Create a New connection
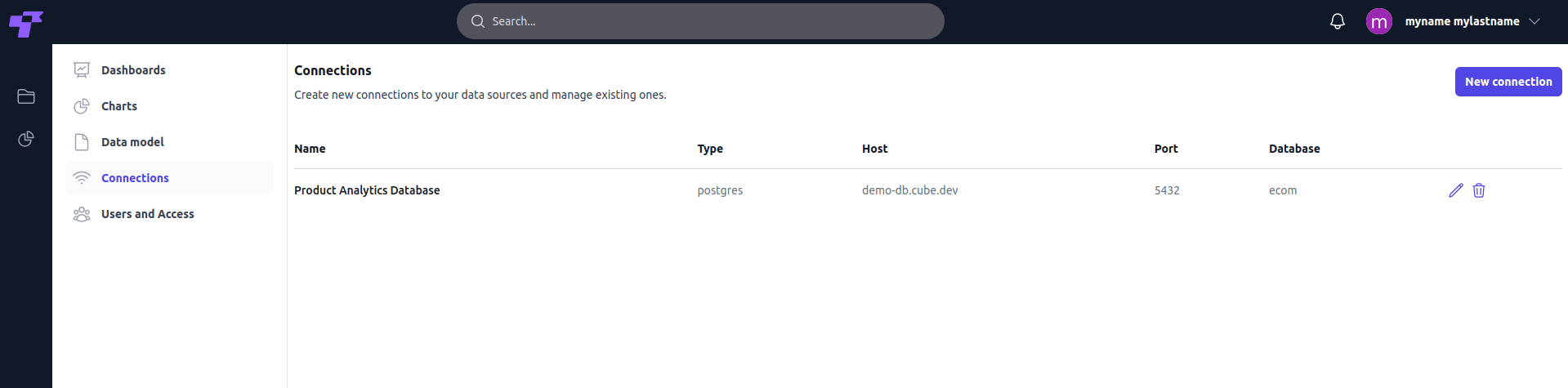 (x=1508, y=82)
